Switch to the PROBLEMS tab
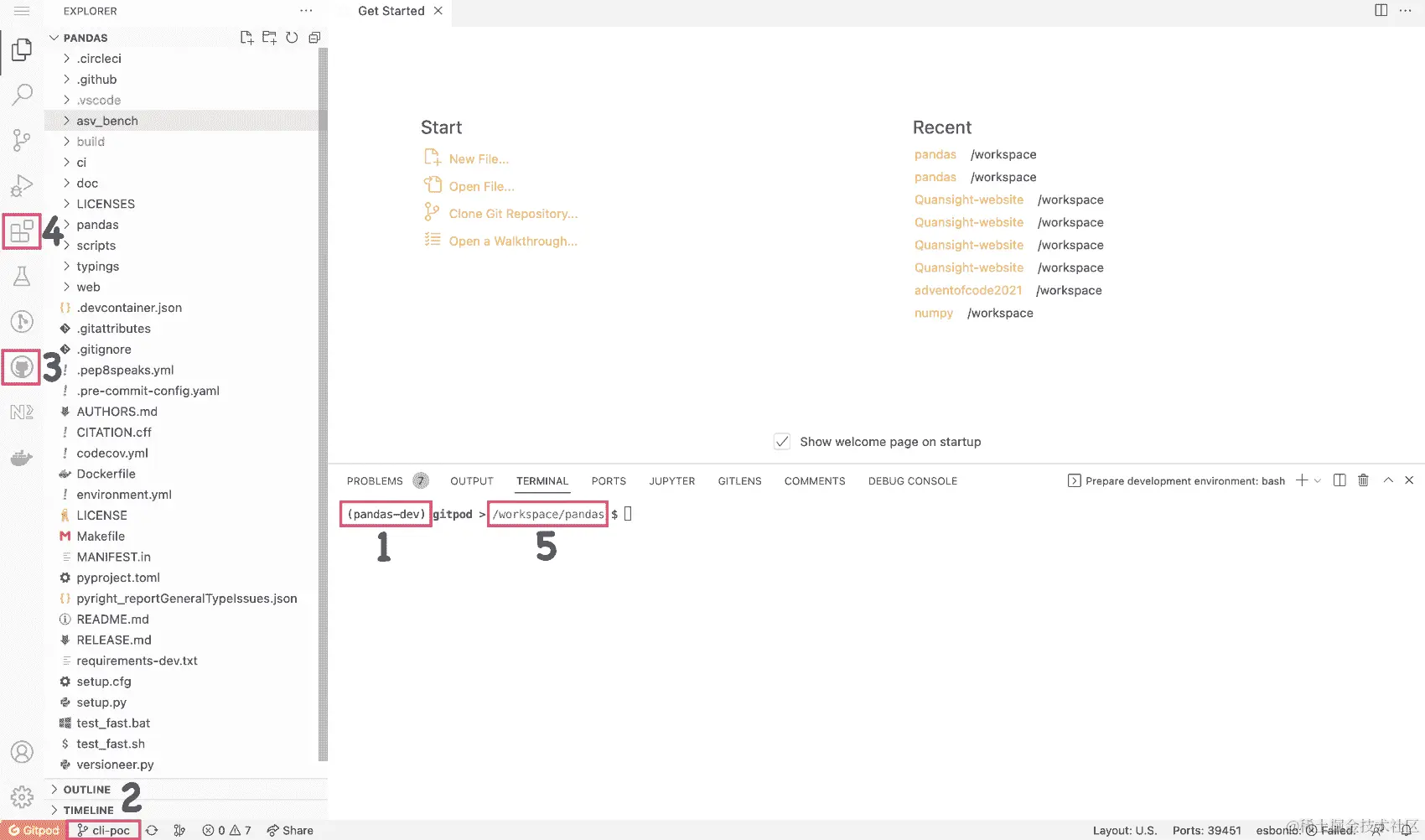This screenshot has width=1425, height=840. [x=375, y=481]
